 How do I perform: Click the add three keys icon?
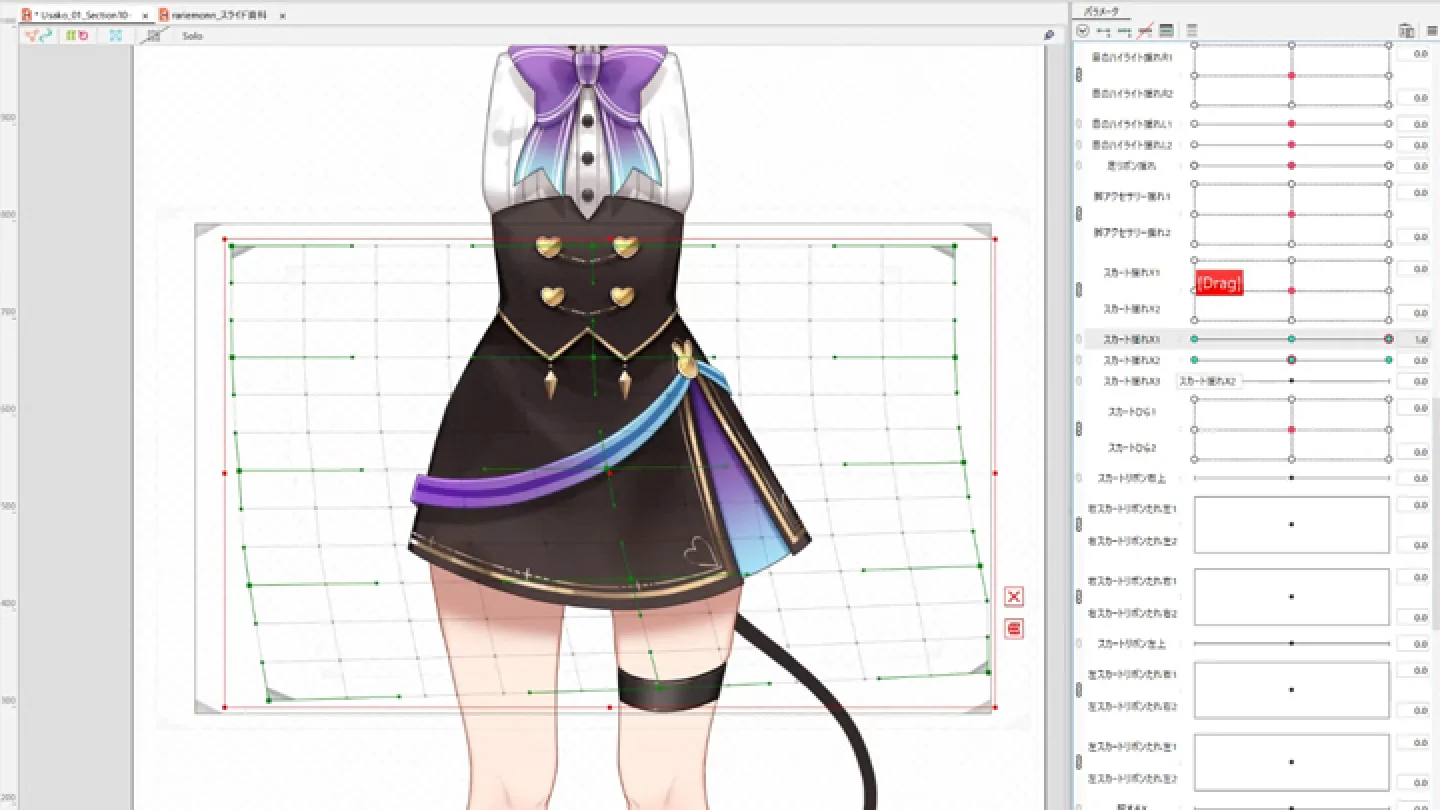point(1125,31)
